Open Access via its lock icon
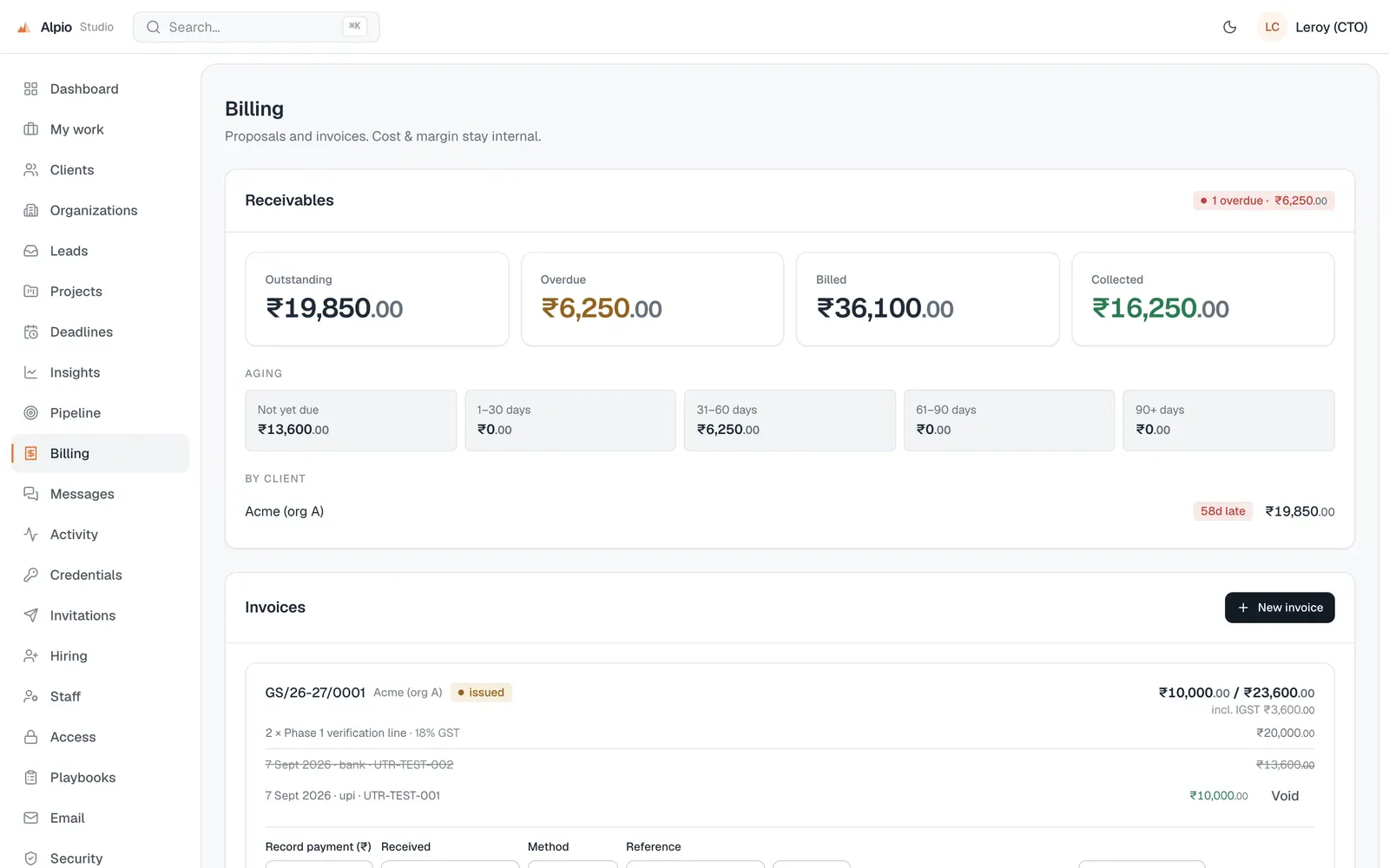Viewport: 1389px width, 868px height. [x=31, y=737]
